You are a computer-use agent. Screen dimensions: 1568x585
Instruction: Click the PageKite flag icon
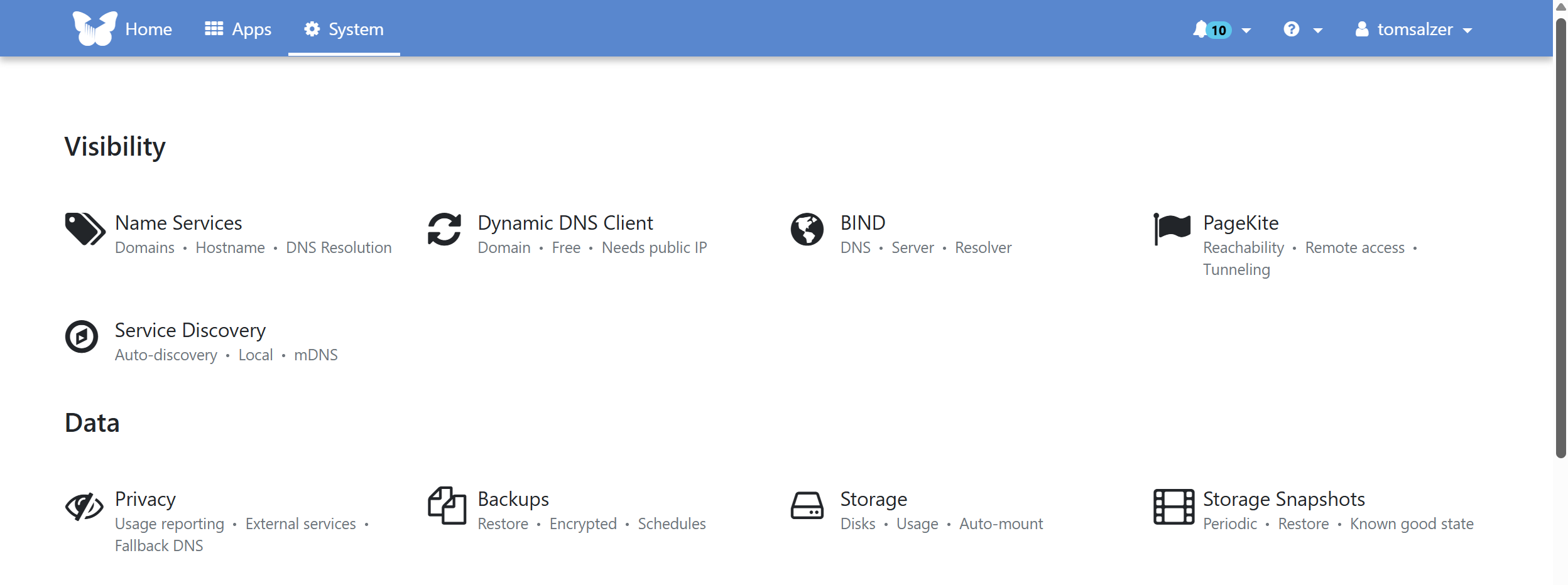1172,230
